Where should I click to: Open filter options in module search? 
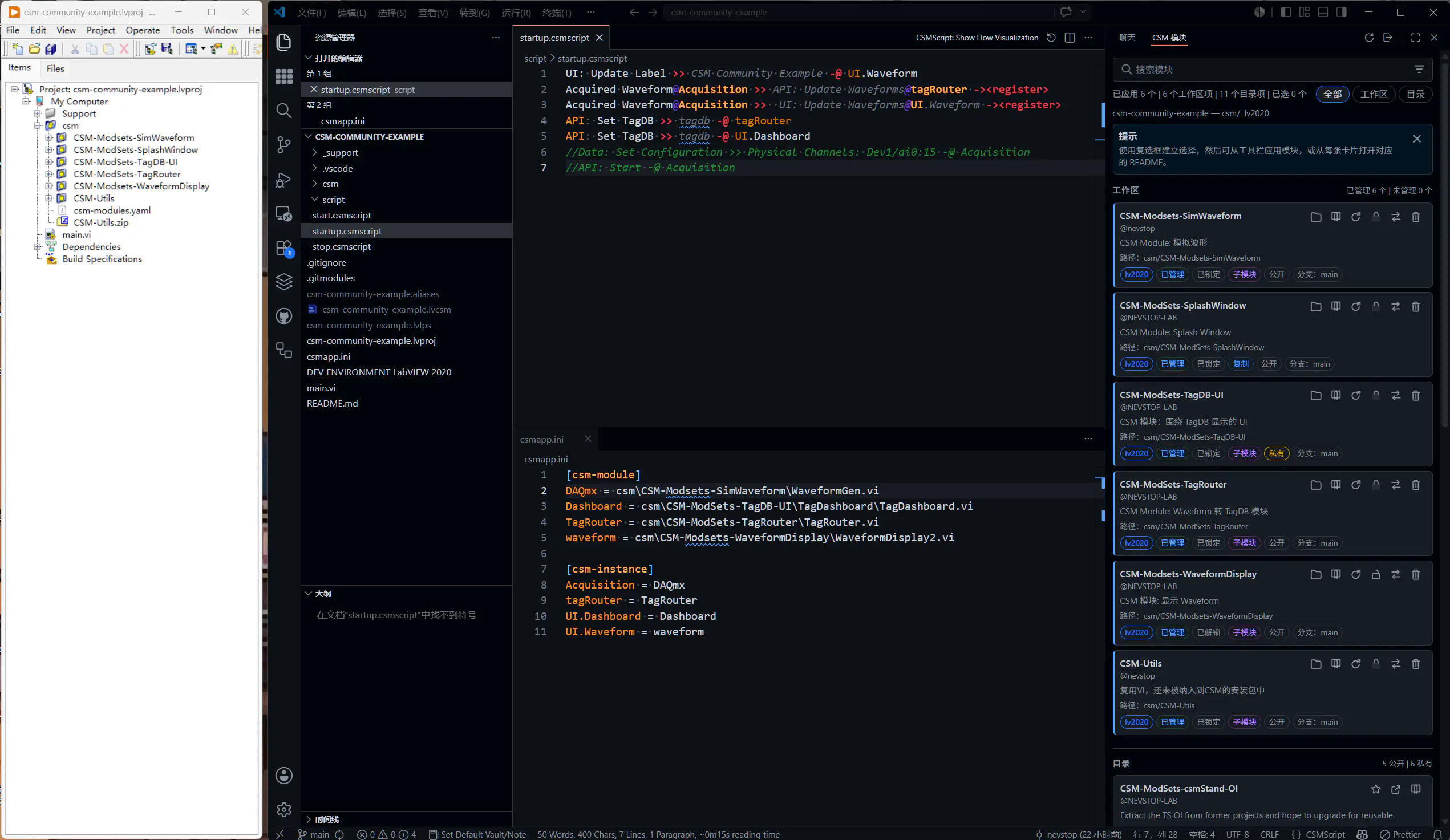pyautogui.click(x=1419, y=69)
